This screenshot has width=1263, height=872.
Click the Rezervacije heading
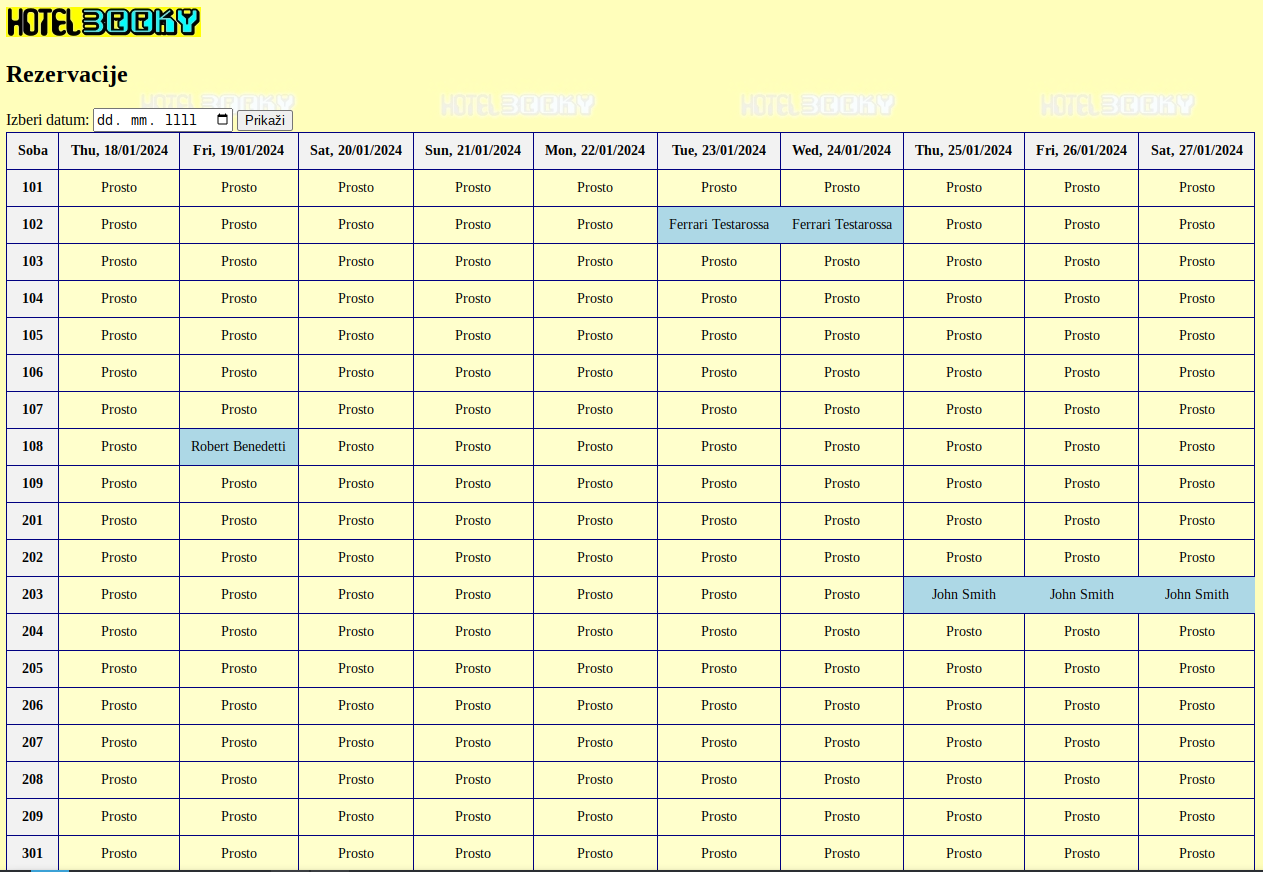[x=67, y=75]
